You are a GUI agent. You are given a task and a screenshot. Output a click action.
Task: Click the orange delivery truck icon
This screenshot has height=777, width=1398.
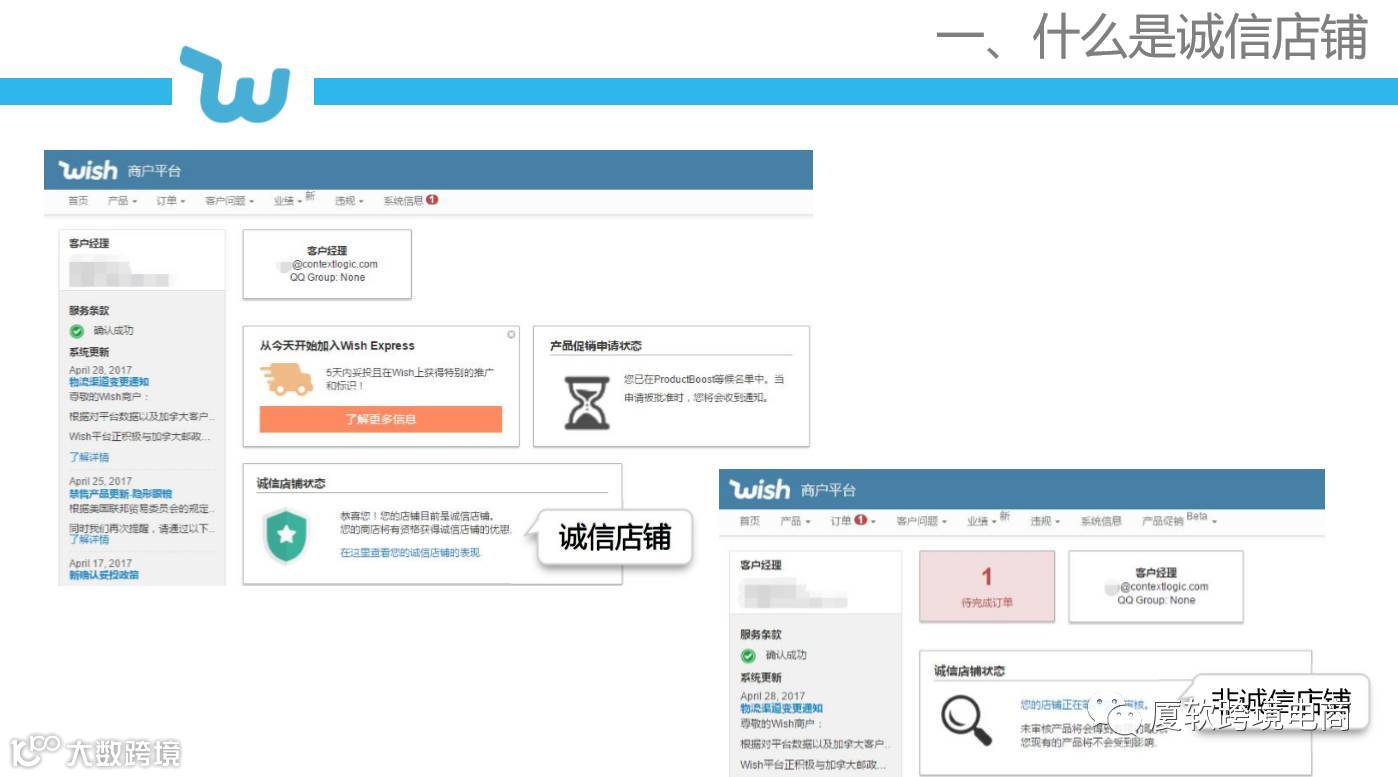[x=285, y=380]
